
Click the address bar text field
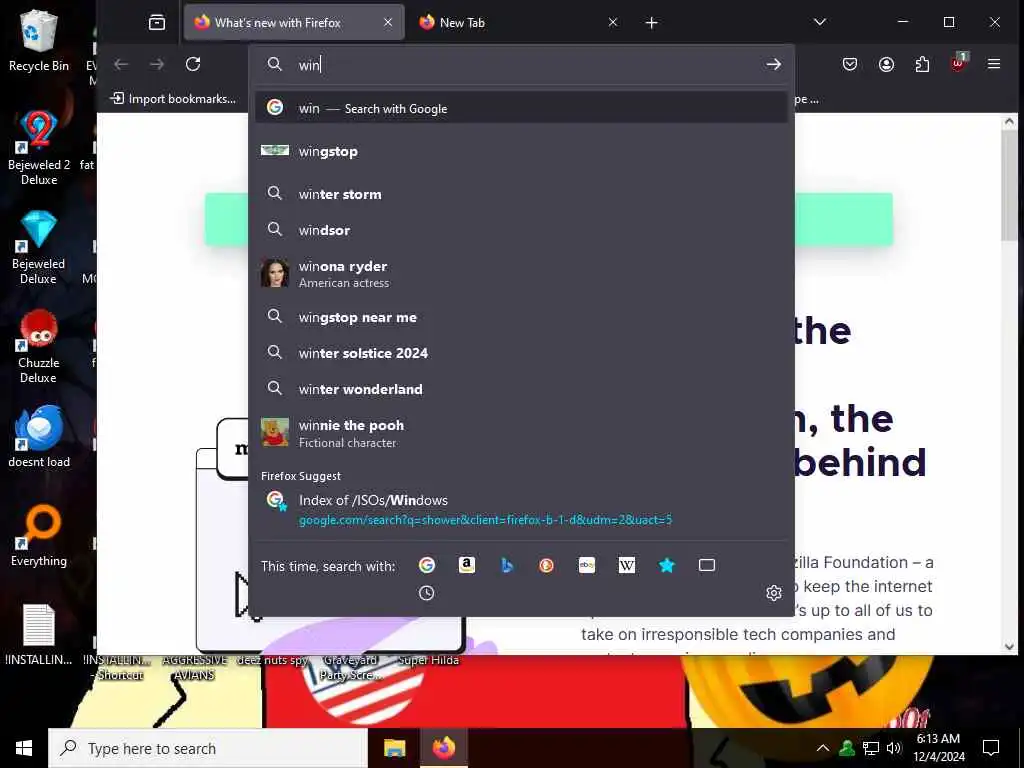click(x=522, y=64)
